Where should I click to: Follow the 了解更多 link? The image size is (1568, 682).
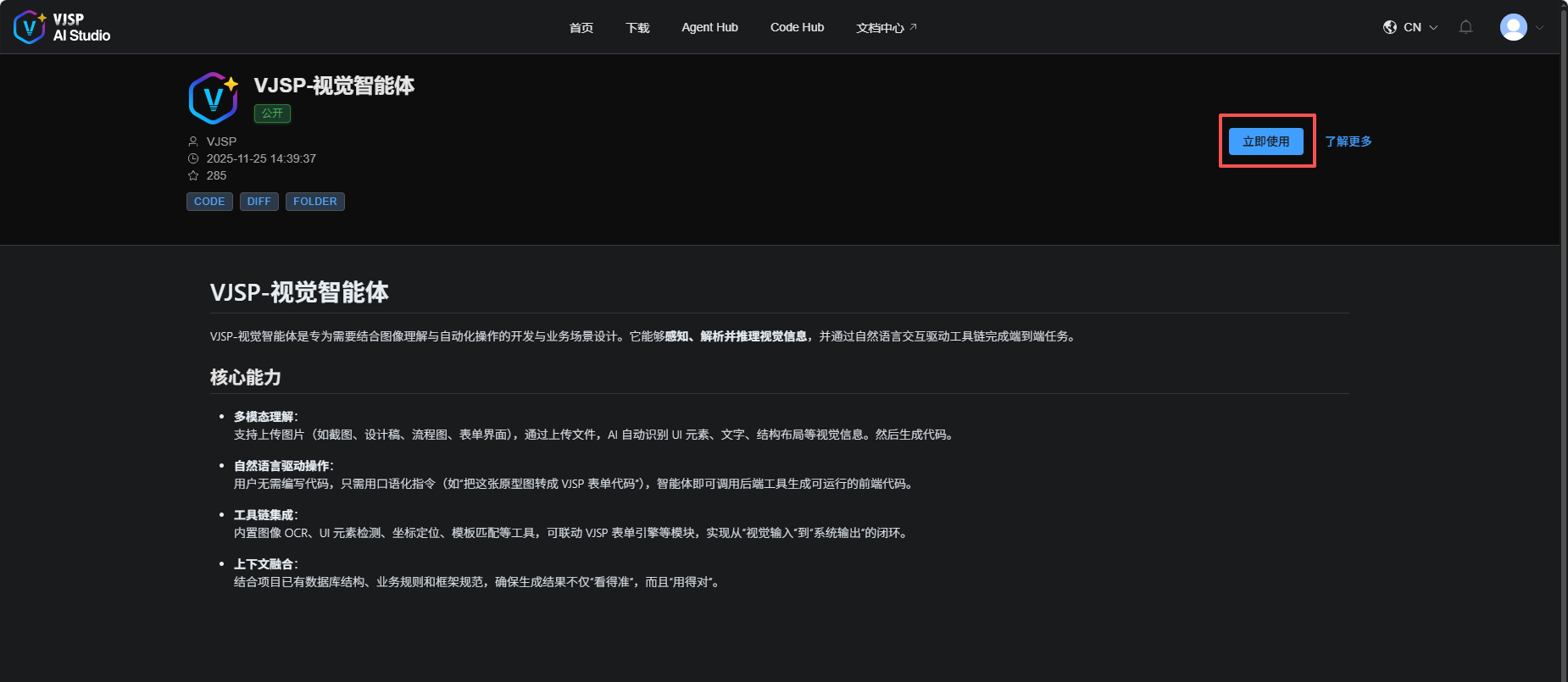pos(1348,141)
